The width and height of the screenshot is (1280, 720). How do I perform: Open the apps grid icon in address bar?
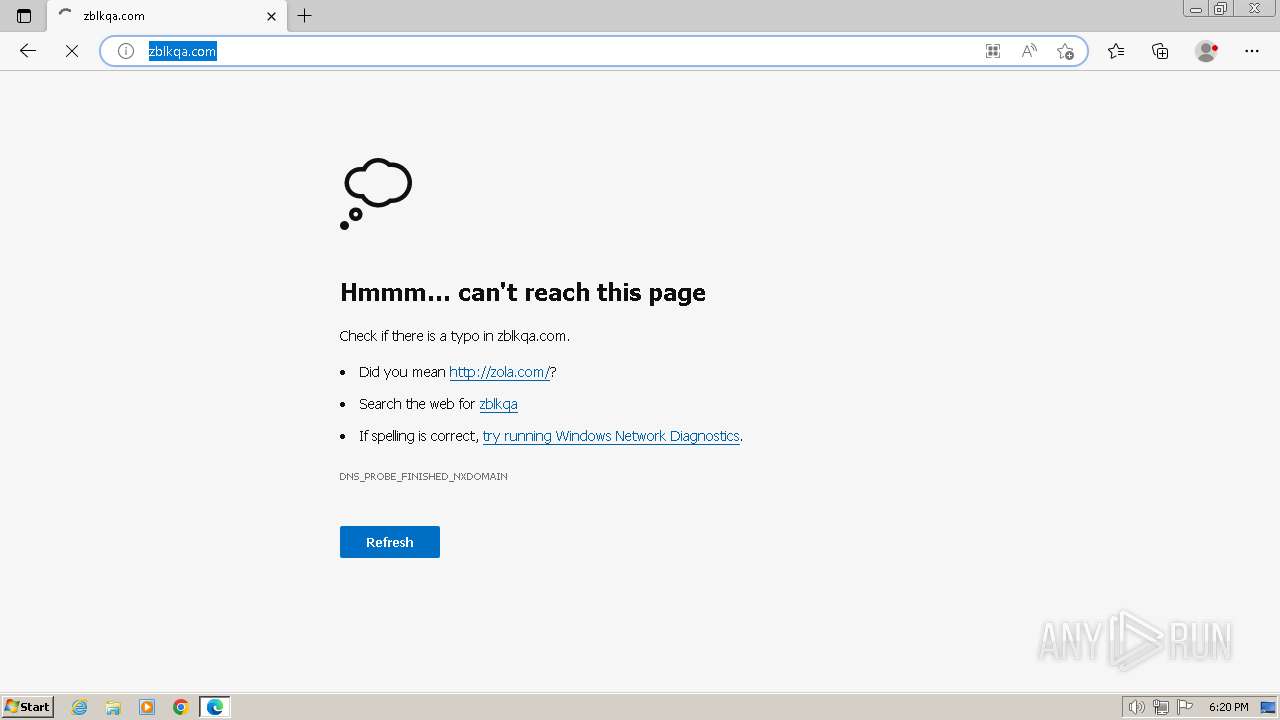(993, 51)
